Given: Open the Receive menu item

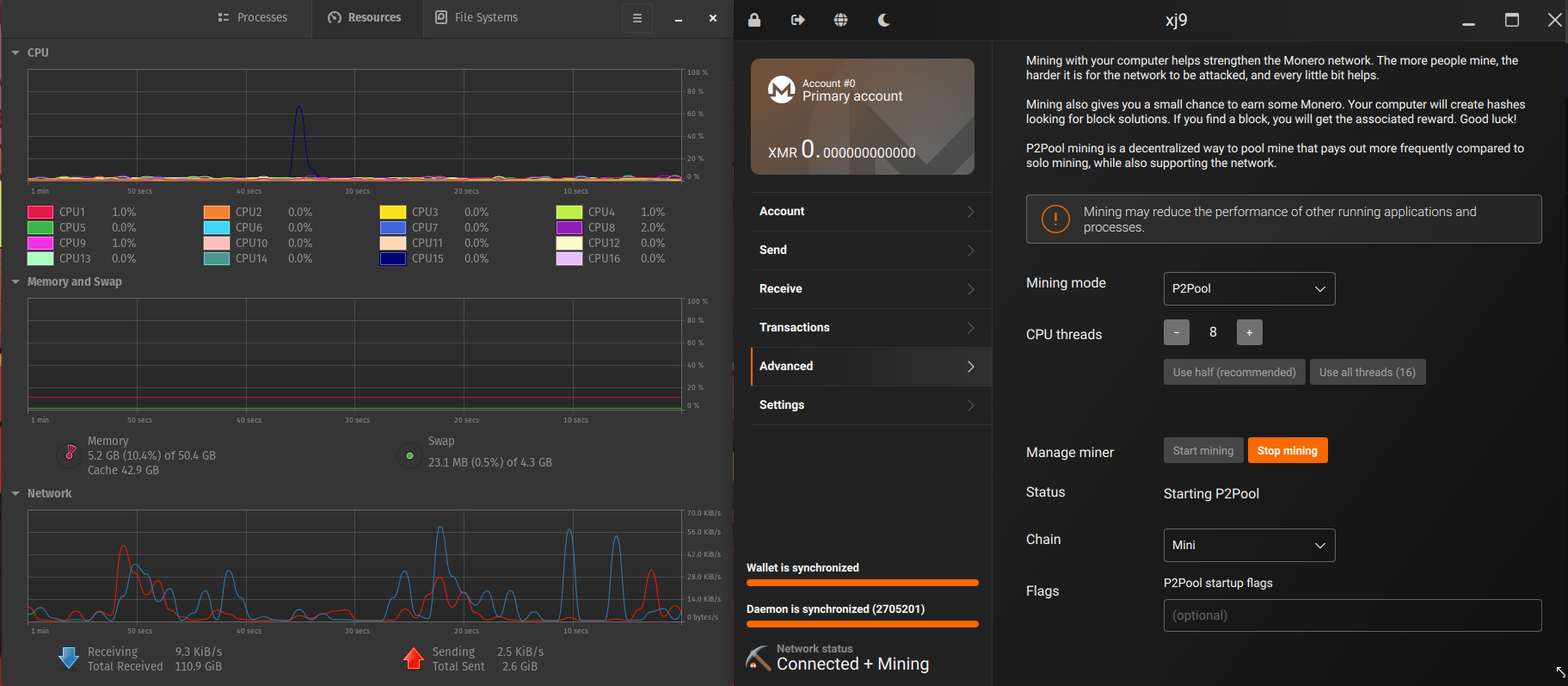Looking at the screenshot, I should [x=870, y=289].
